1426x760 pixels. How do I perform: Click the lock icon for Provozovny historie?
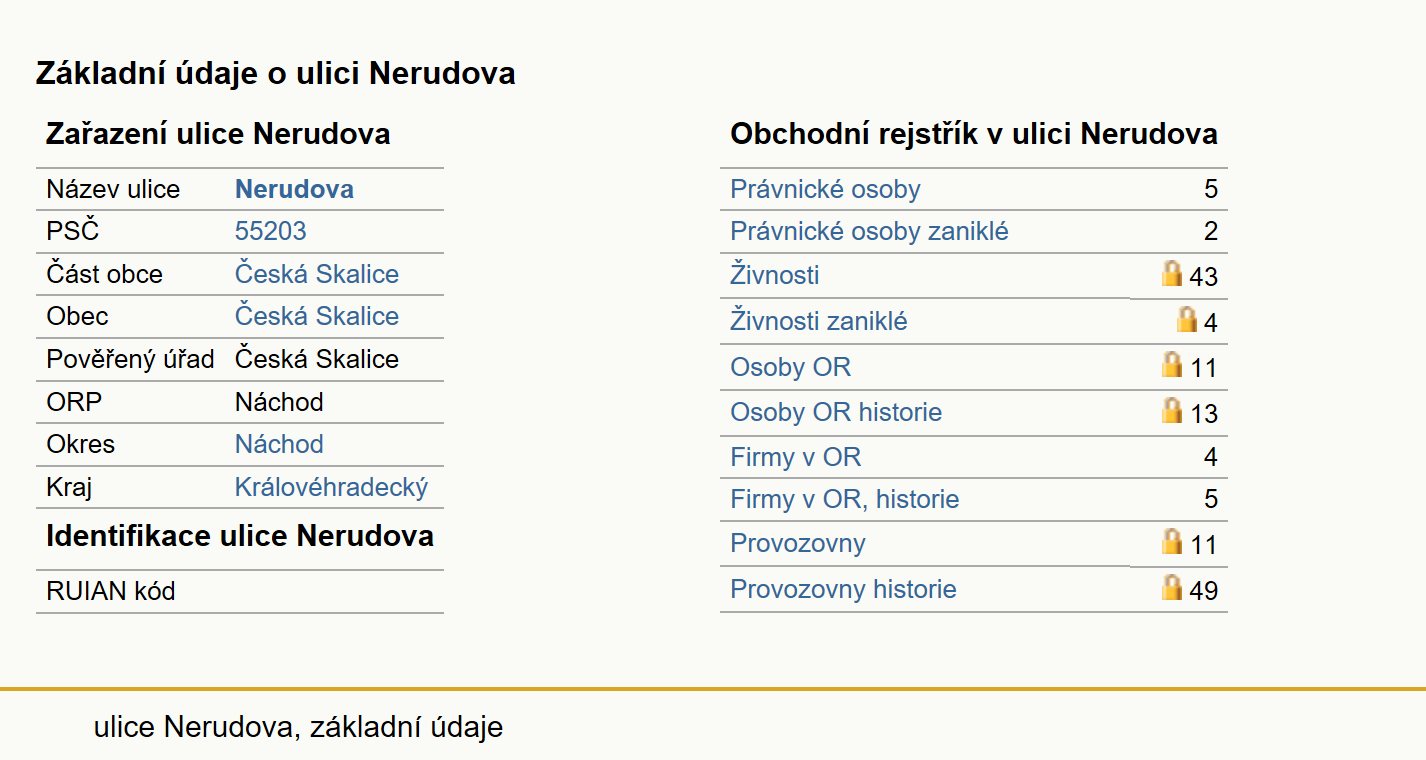coord(1172,587)
